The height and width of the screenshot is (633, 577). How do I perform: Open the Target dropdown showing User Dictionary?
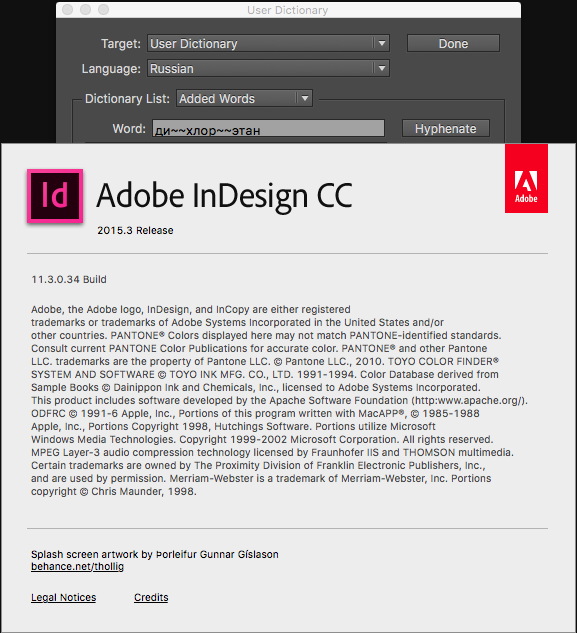(x=269, y=44)
